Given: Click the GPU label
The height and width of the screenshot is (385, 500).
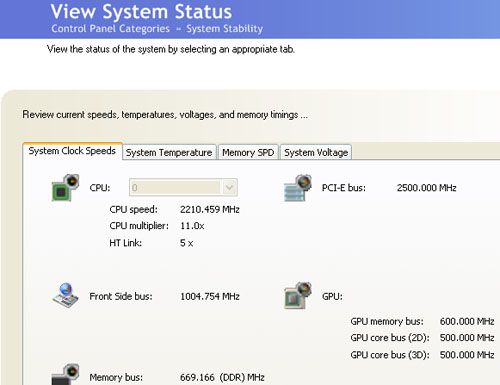Looking at the screenshot, I should tap(332, 296).
